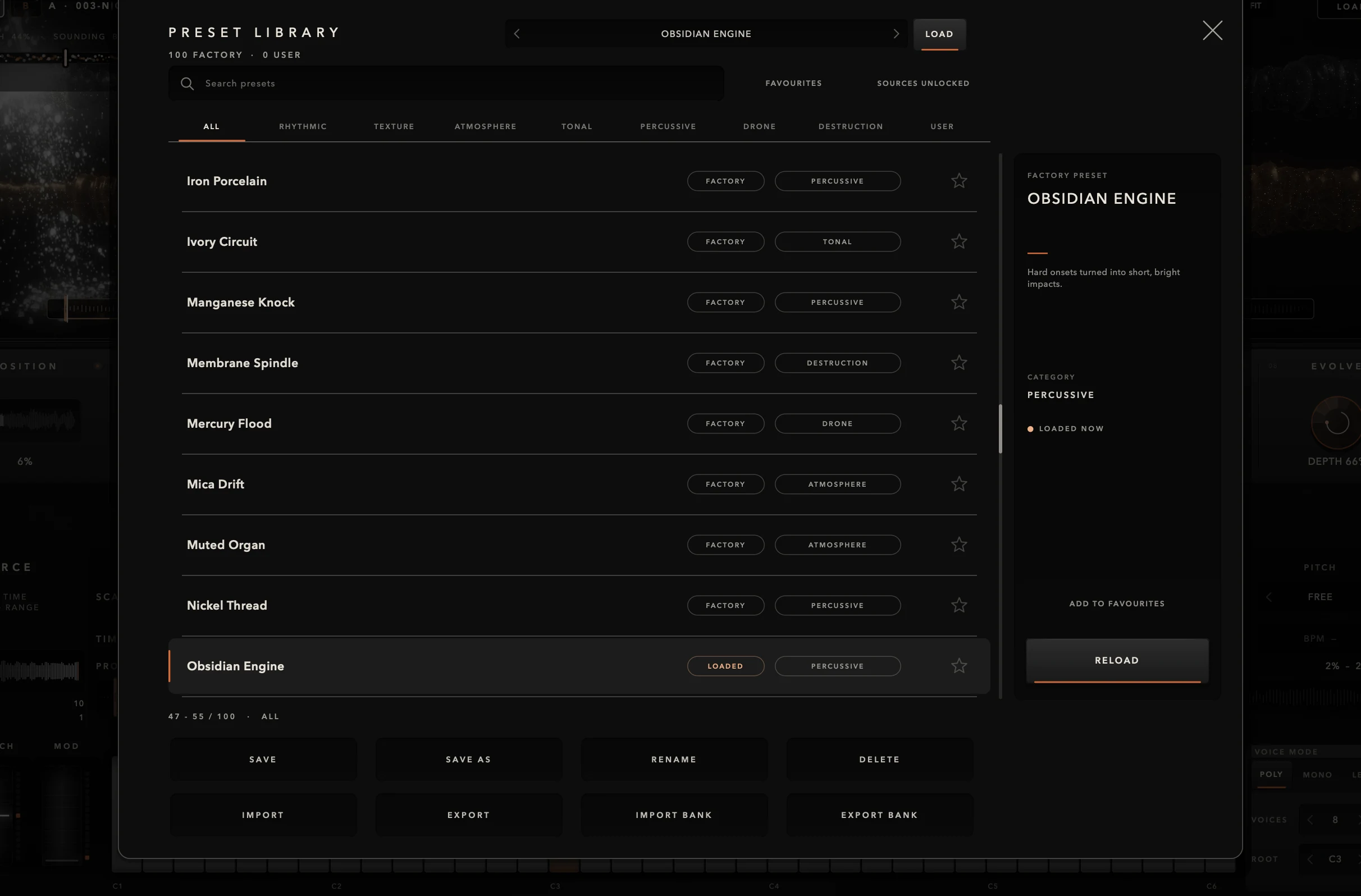Click the preset list scrollbar thumb
This screenshot has height=896, width=1361.
(1000, 429)
